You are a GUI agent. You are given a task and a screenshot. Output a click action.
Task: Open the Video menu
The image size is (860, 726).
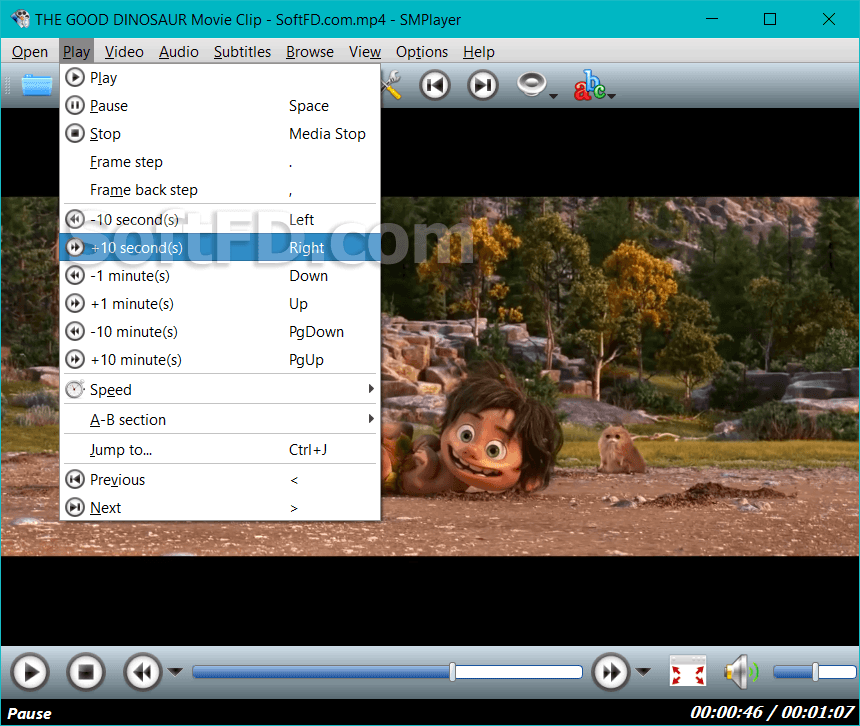(x=124, y=52)
